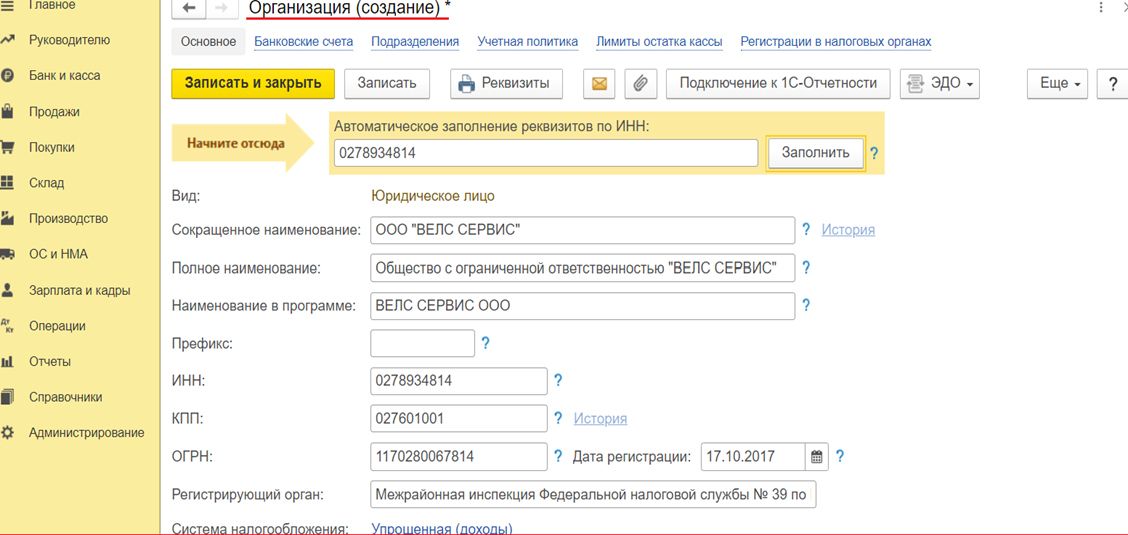Open the Зарплата и кадры person icon

(8, 291)
